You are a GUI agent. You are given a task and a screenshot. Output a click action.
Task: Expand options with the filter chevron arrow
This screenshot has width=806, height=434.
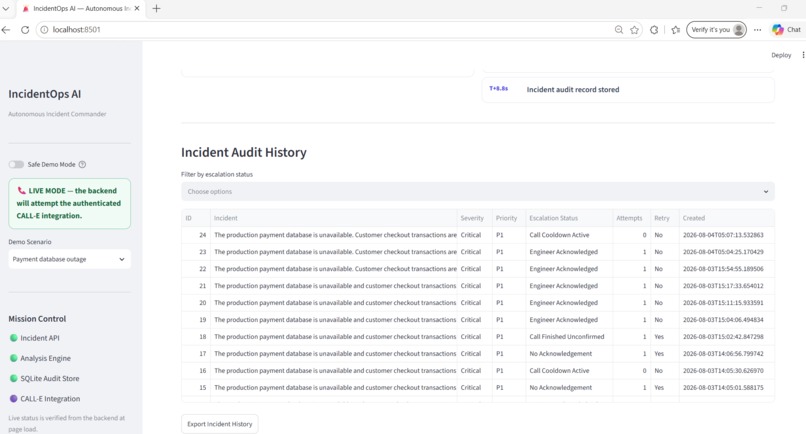tap(766, 191)
